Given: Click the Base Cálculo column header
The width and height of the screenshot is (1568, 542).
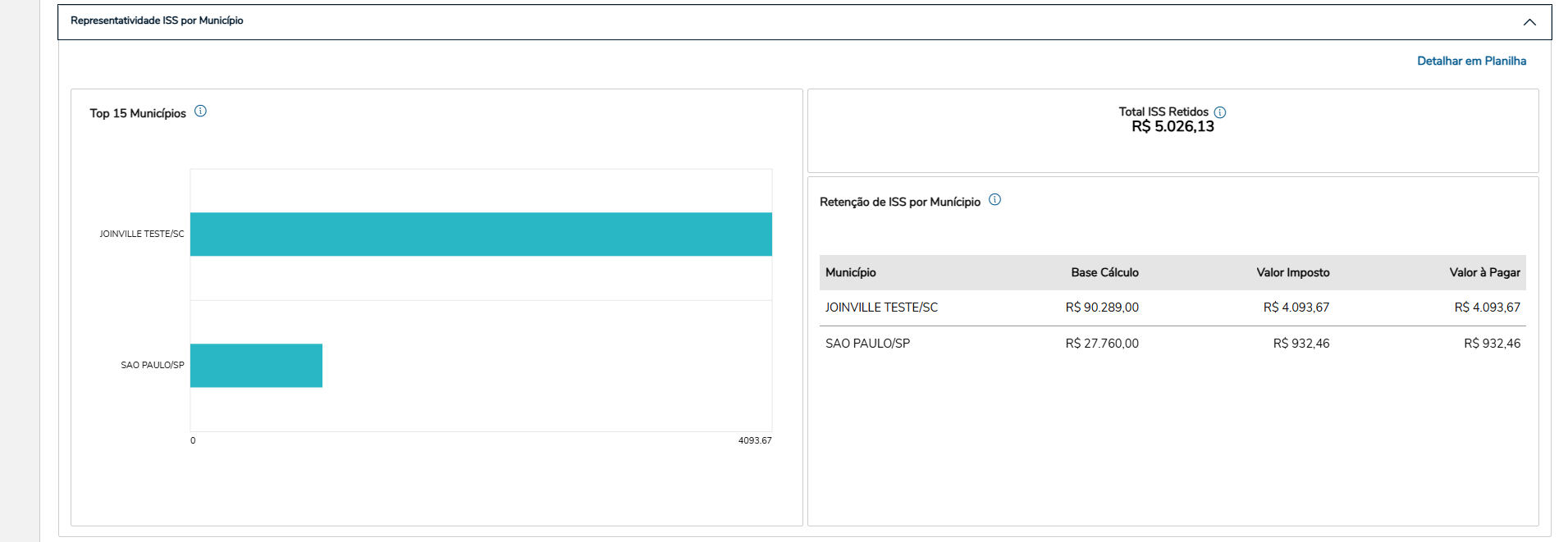Looking at the screenshot, I should pos(1104,272).
